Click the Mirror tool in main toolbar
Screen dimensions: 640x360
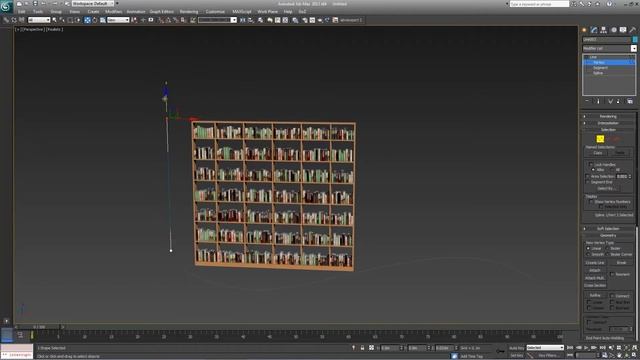coord(243,20)
